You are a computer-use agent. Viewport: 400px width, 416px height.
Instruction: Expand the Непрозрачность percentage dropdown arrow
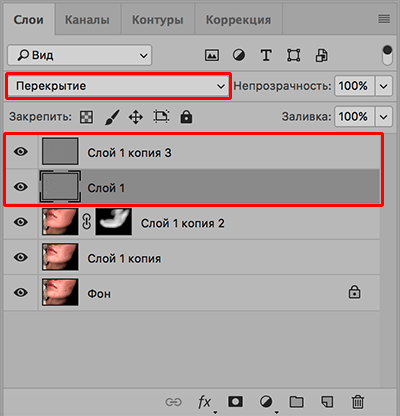click(384, 86)
